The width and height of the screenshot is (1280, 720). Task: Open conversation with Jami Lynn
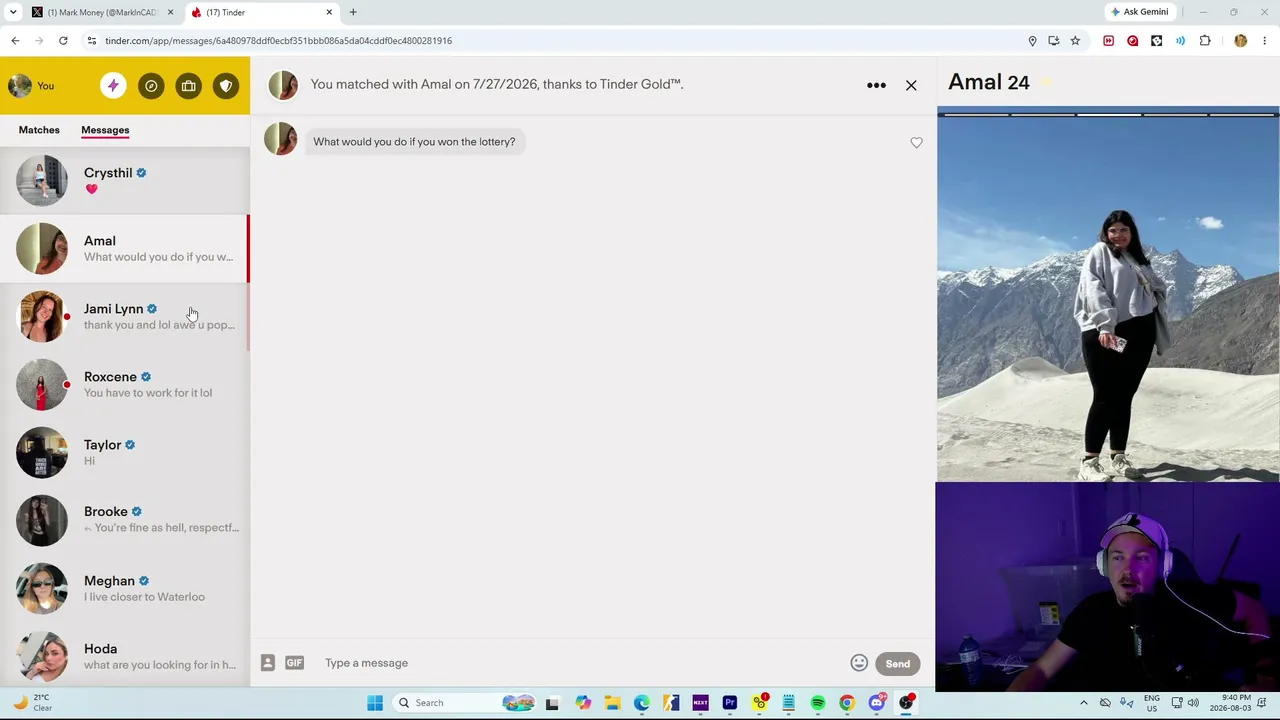tap(125, 317)
